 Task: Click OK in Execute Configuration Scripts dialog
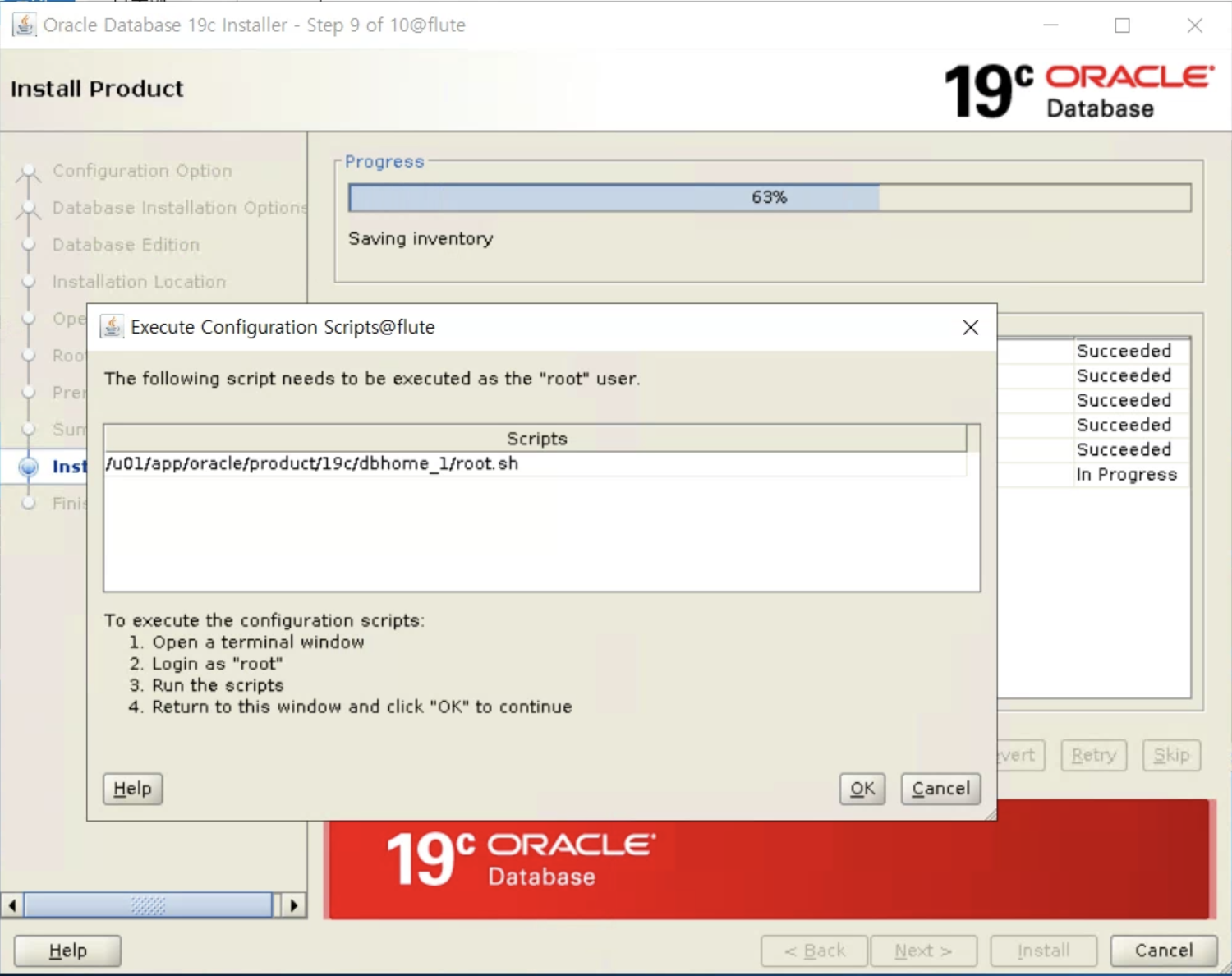pos(862,789)
